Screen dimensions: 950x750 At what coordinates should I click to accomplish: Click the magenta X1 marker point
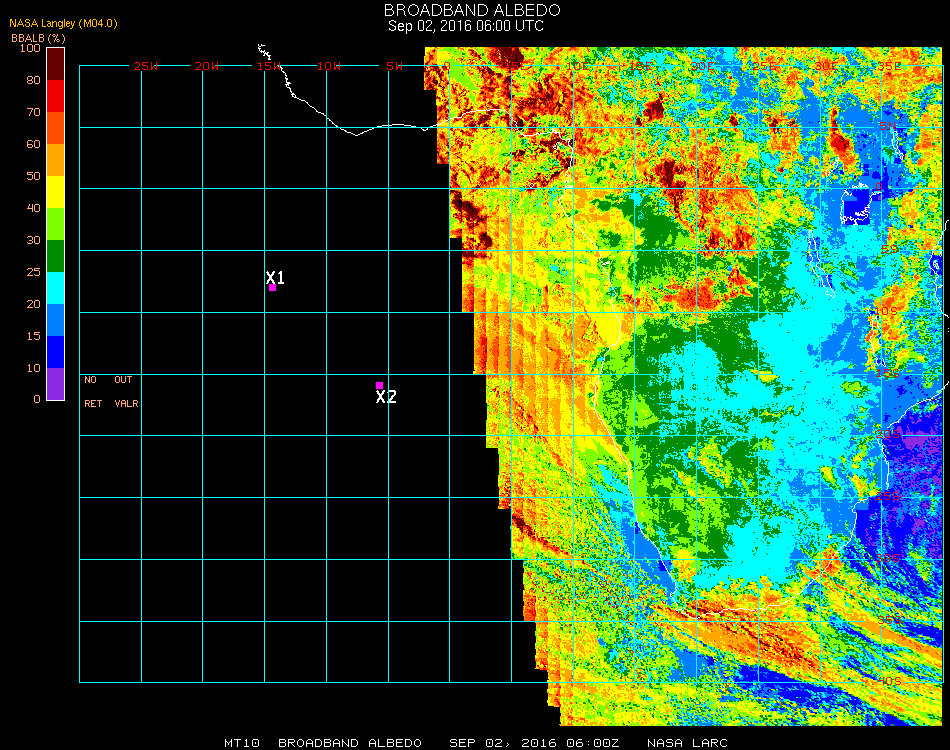point(272,288)
